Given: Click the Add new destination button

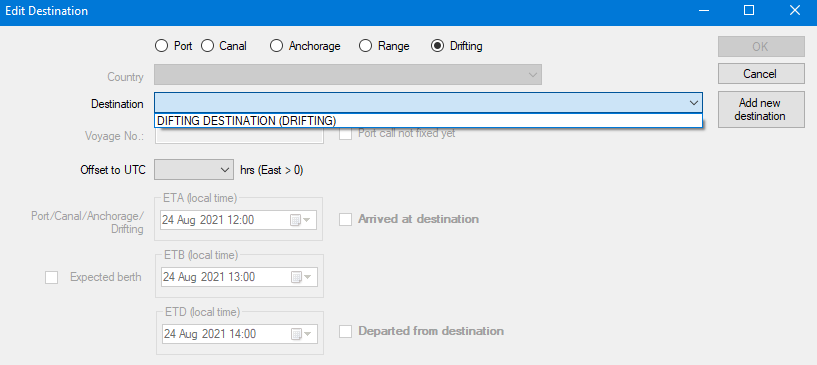Looking at the screenshot, I should pos(759,109).
